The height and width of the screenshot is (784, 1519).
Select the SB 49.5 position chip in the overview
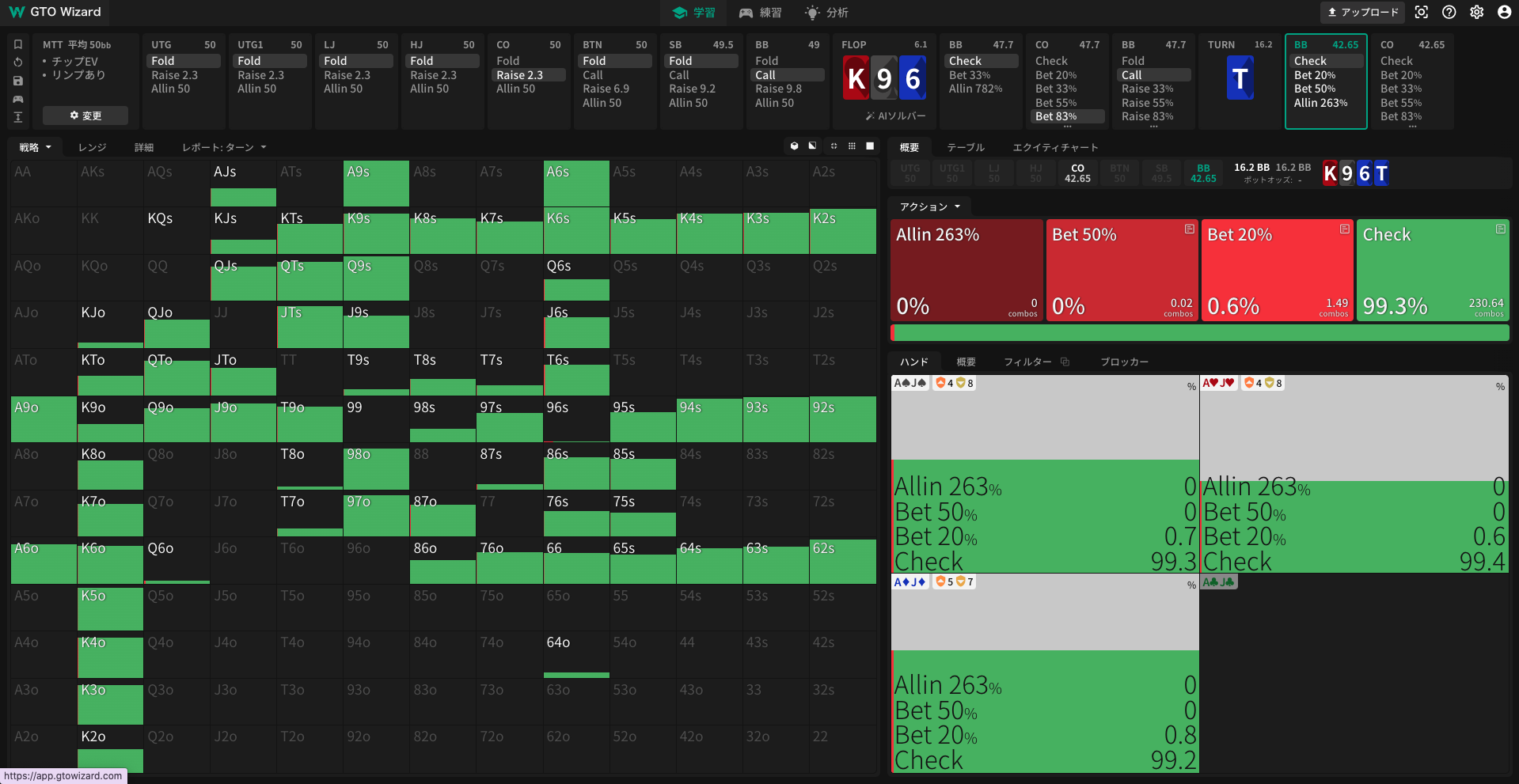pyautogui.click(x=1161, y=173)
